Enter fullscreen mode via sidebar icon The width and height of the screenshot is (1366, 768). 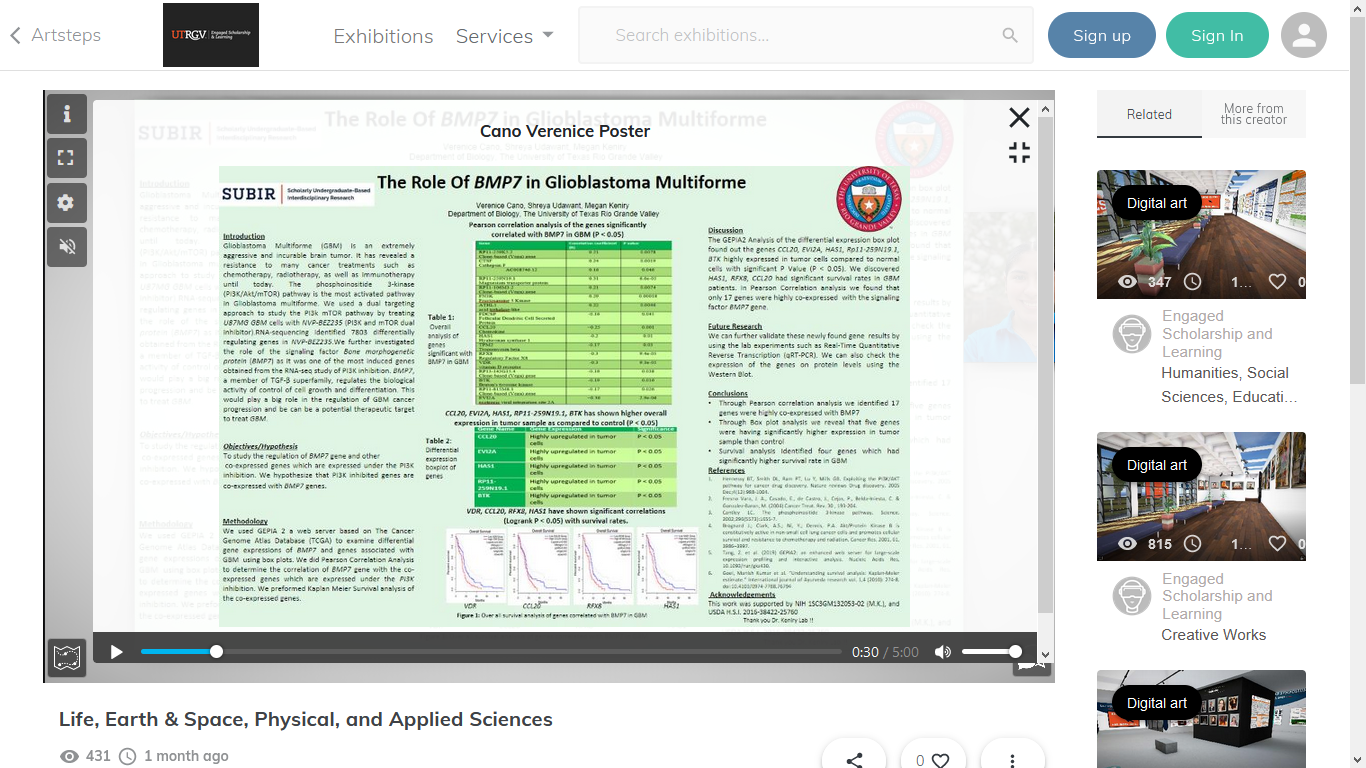(66, 158)
